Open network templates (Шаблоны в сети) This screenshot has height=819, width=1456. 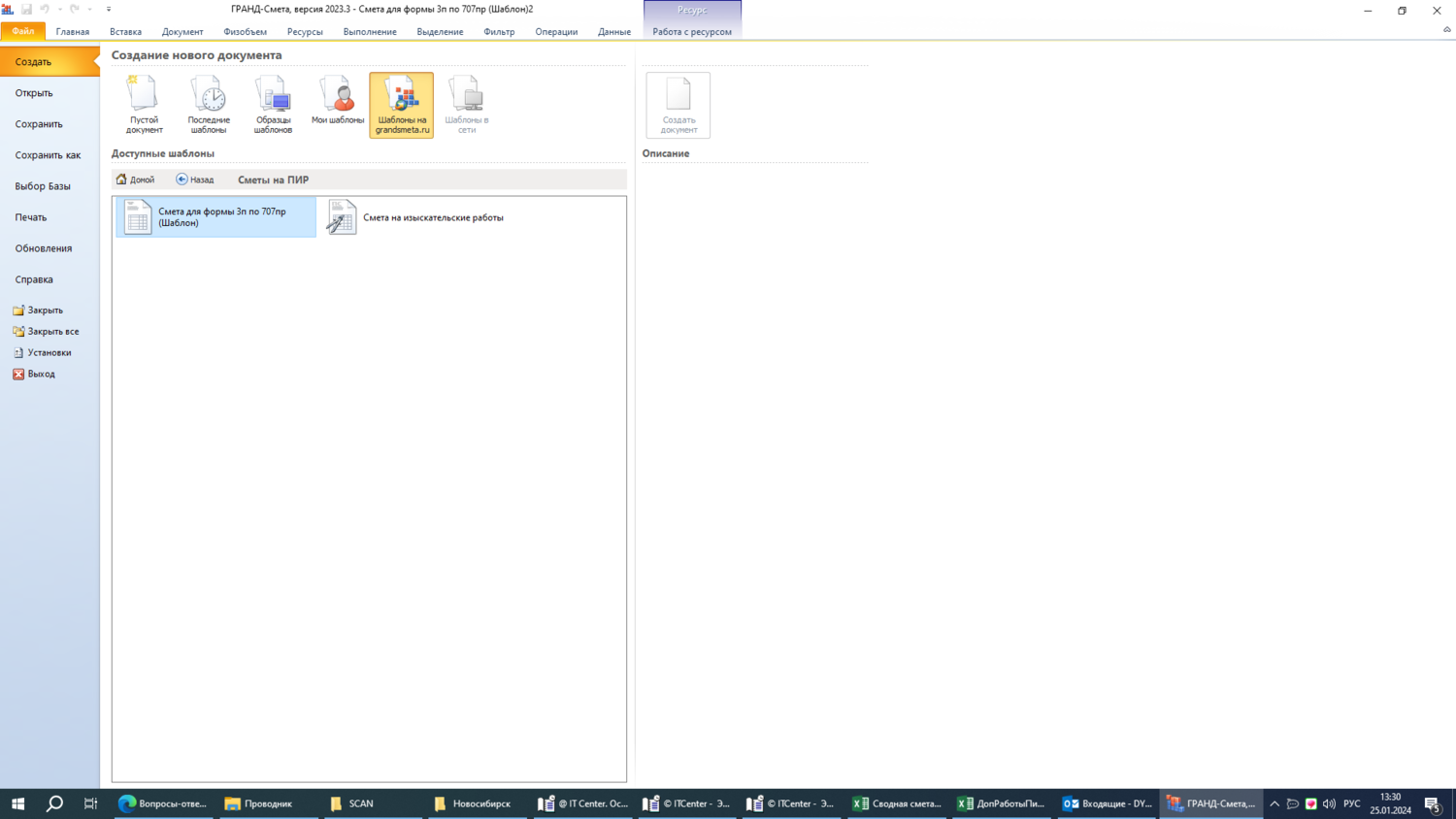click(x=467, y=105)
